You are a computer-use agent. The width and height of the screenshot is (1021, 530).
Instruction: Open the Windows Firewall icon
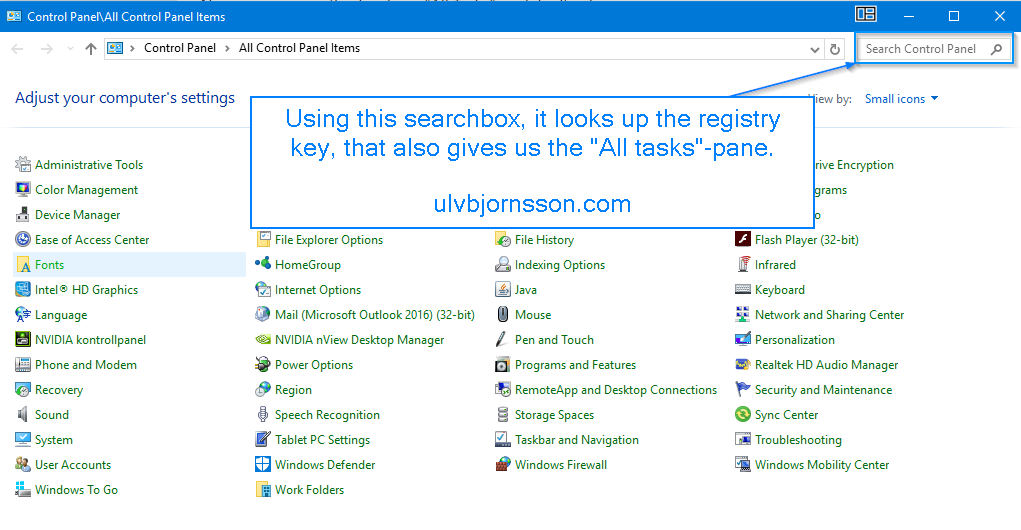503,465
